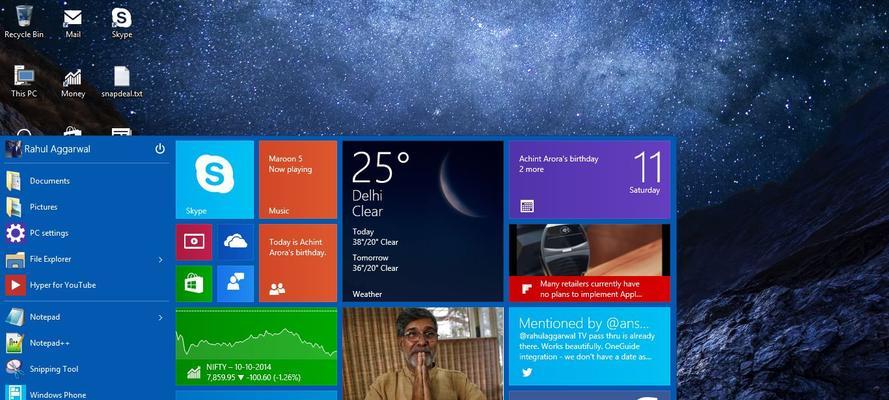Viewport: 889px width, 400px height.
Task: Open the News tile with man's photo
Action: [x=423, y=354]
